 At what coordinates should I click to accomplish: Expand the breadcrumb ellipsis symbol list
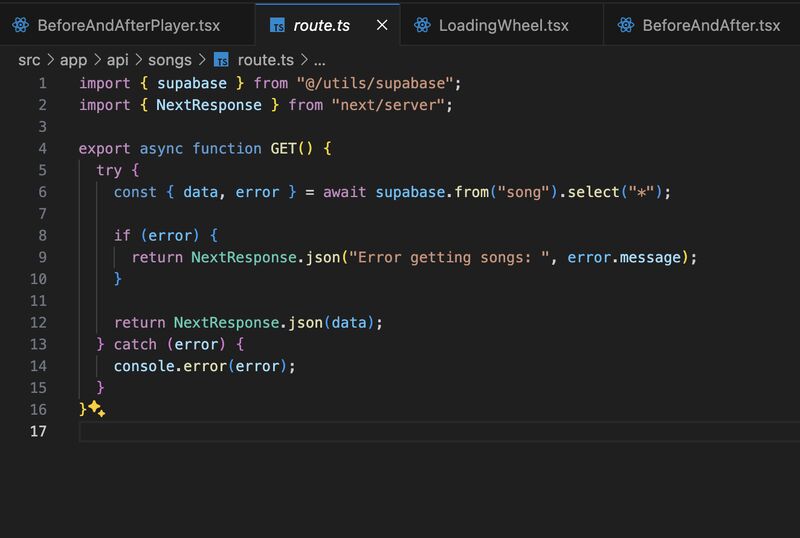(x=319, y=59)
